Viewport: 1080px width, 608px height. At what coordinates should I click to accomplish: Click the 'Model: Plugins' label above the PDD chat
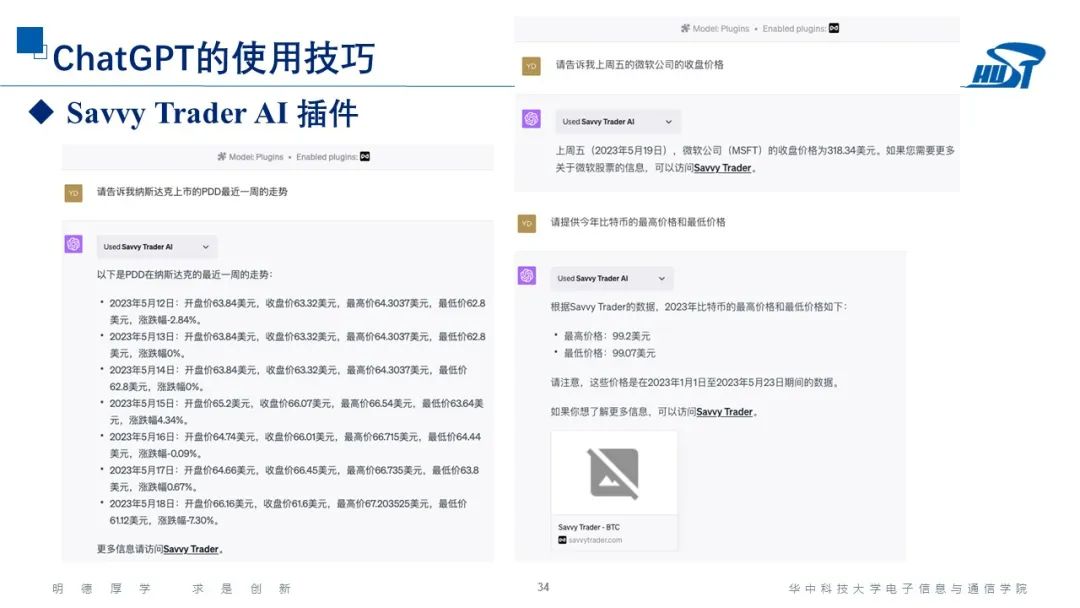[x=256, y=157]
